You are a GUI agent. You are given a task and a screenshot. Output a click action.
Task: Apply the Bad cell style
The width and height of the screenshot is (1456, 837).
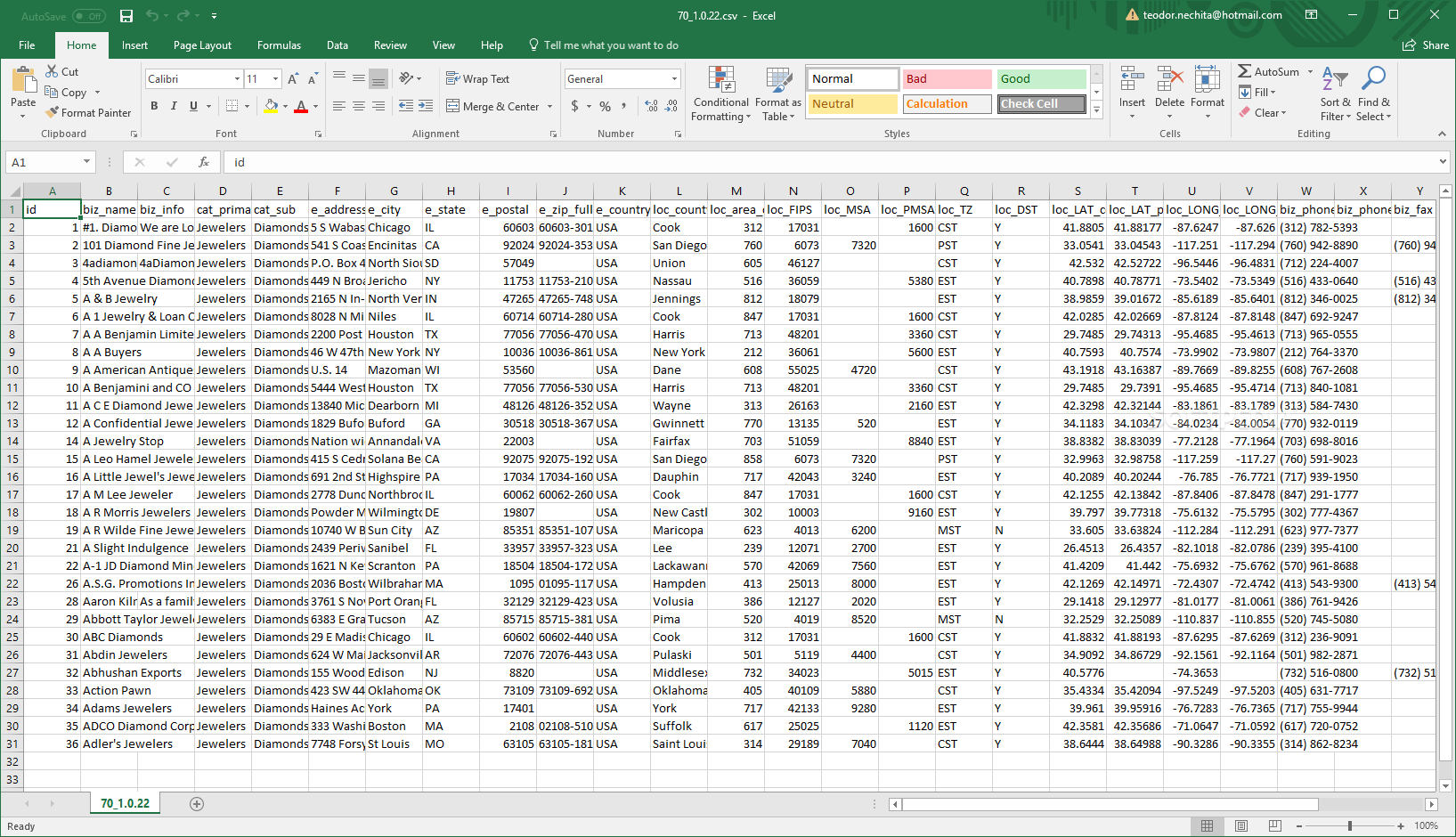(x=947, y=79)
